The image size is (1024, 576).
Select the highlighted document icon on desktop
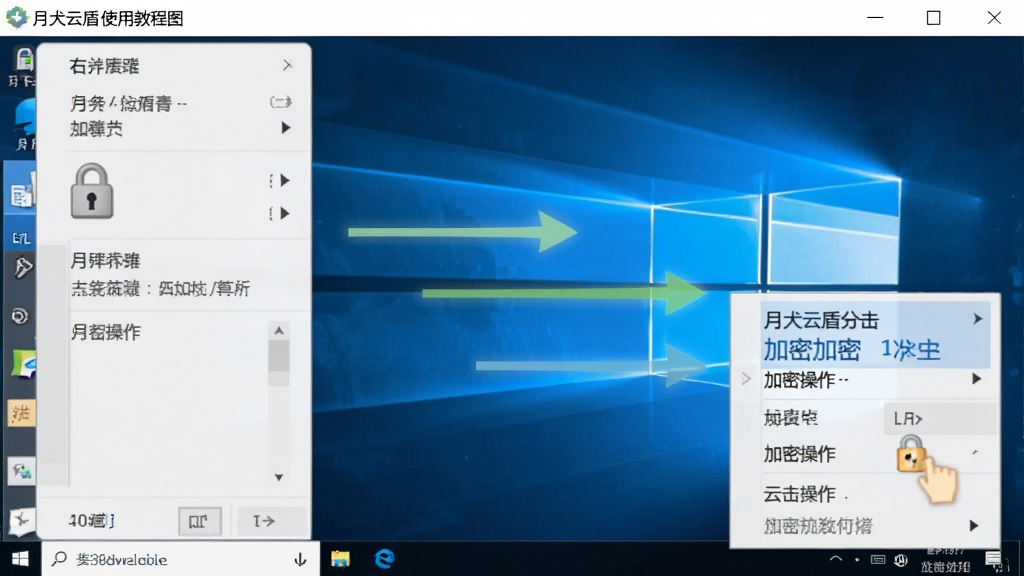20,194
